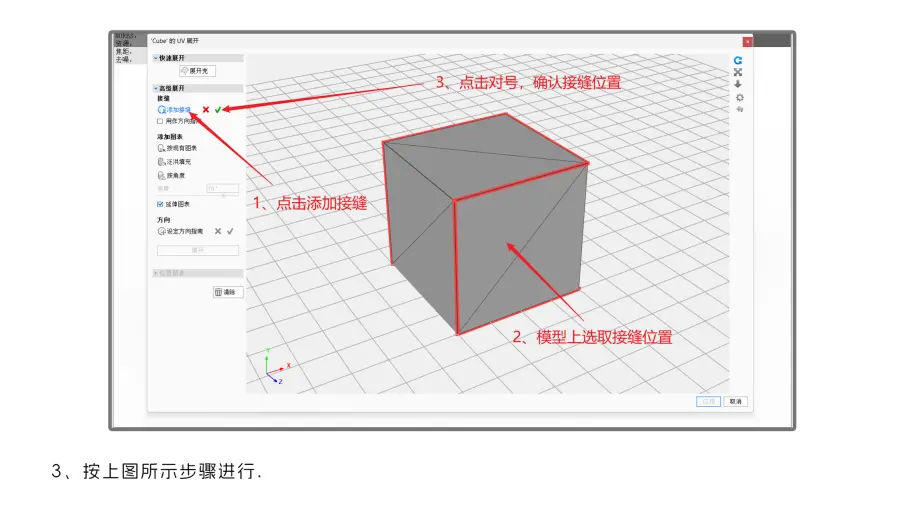Confirm seam with the green checkmark
The height and width of the screenshot is (506, 900).
coord(218,110)
